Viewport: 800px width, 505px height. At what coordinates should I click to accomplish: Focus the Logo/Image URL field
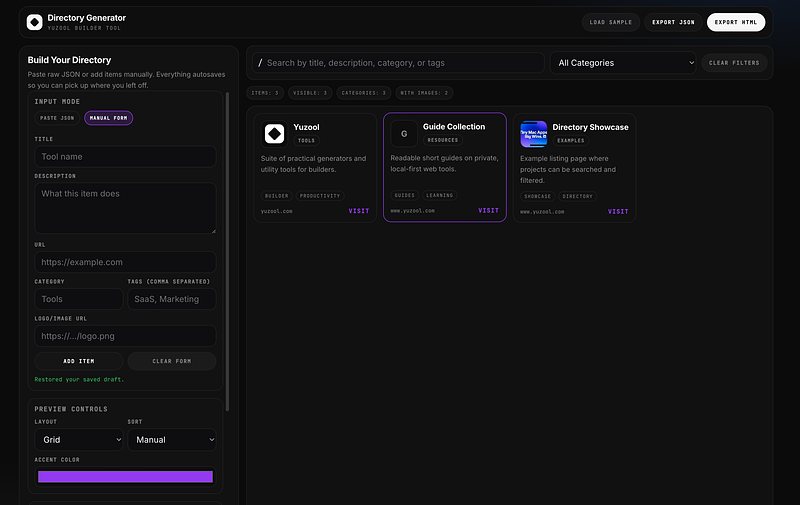(x=125, y=336)
